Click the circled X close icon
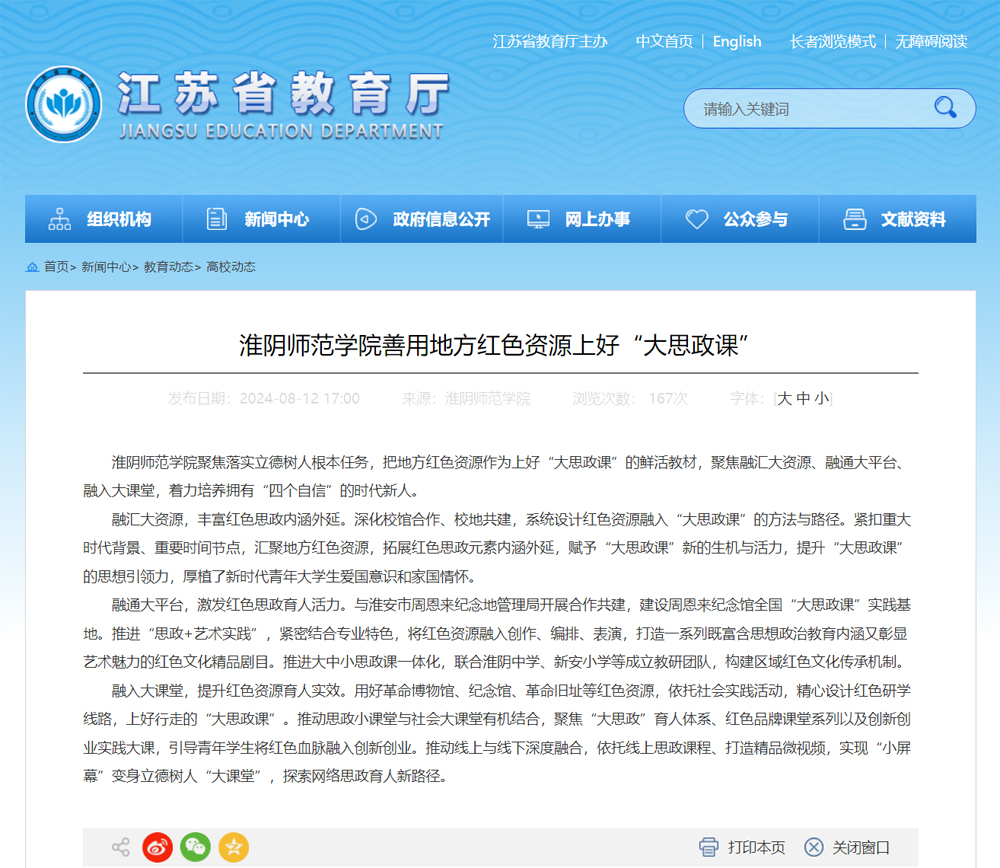 [x=814, y=847]
